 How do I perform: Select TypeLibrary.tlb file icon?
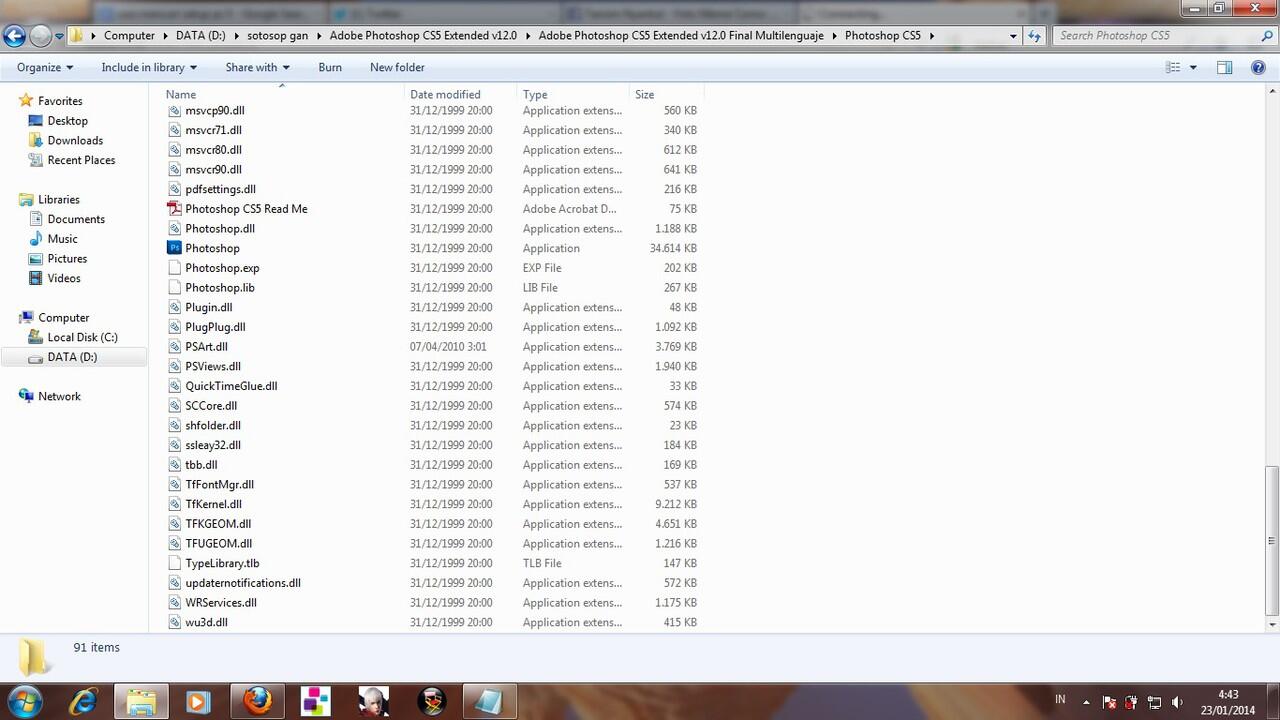point(175,563)
